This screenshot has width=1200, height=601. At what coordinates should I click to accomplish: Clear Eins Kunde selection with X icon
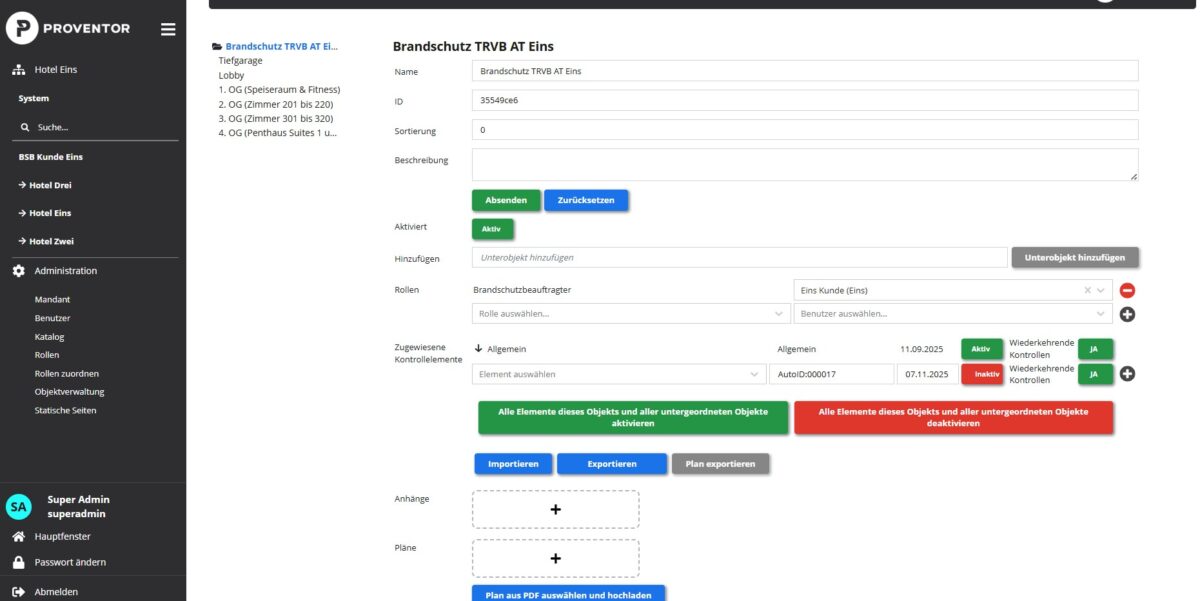coord(1088,291)
